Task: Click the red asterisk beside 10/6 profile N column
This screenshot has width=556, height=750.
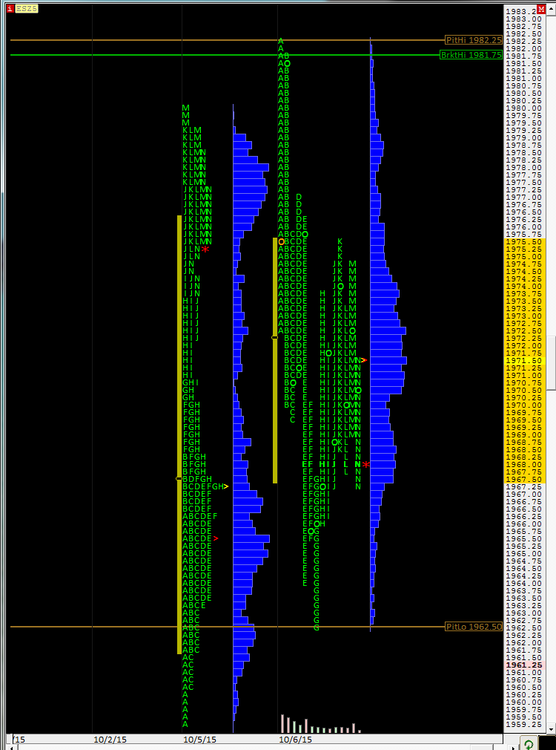Action: (366, 464)
